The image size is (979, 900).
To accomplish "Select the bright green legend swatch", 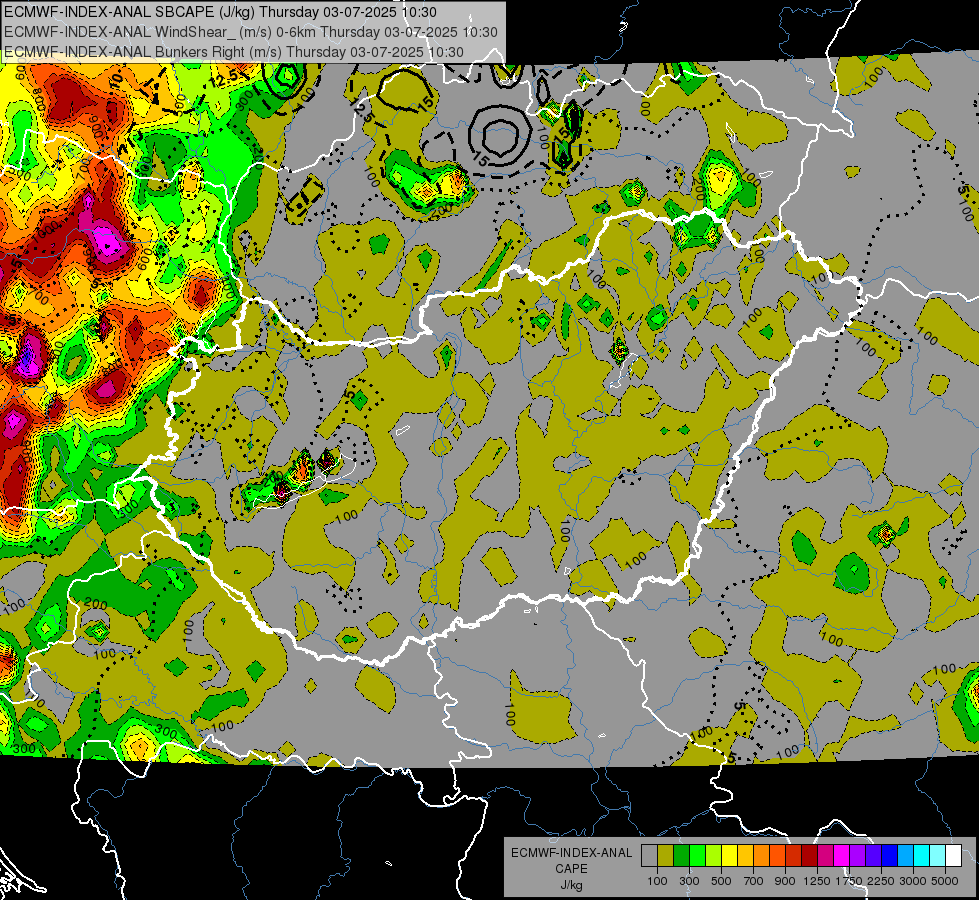I will [x=697, y=855].
